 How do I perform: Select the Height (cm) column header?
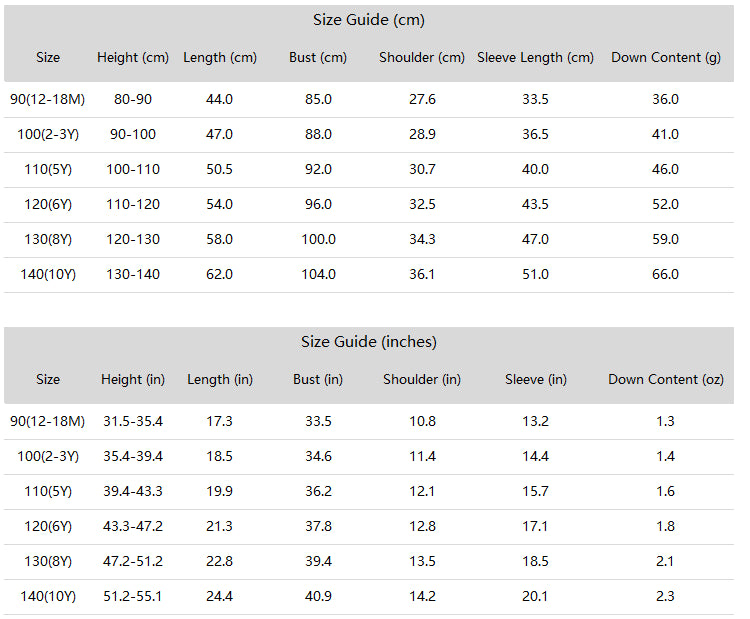[133, 58]
